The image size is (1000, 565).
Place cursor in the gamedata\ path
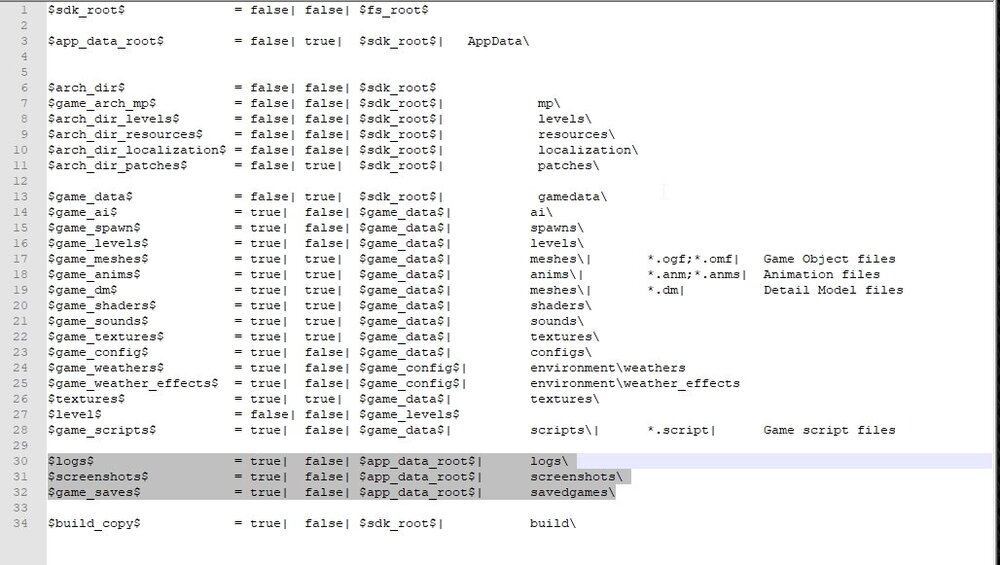click(x=571, y=197)
